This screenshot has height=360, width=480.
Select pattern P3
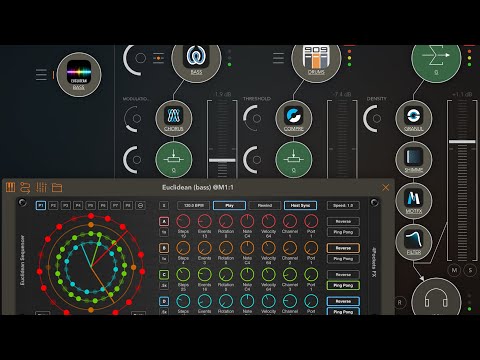pos(66,205)
